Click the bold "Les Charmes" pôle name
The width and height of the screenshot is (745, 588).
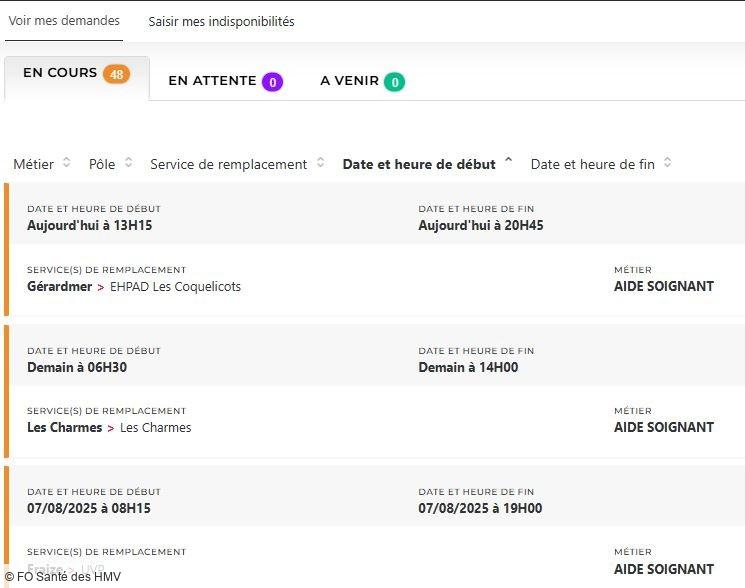point(64,427)
